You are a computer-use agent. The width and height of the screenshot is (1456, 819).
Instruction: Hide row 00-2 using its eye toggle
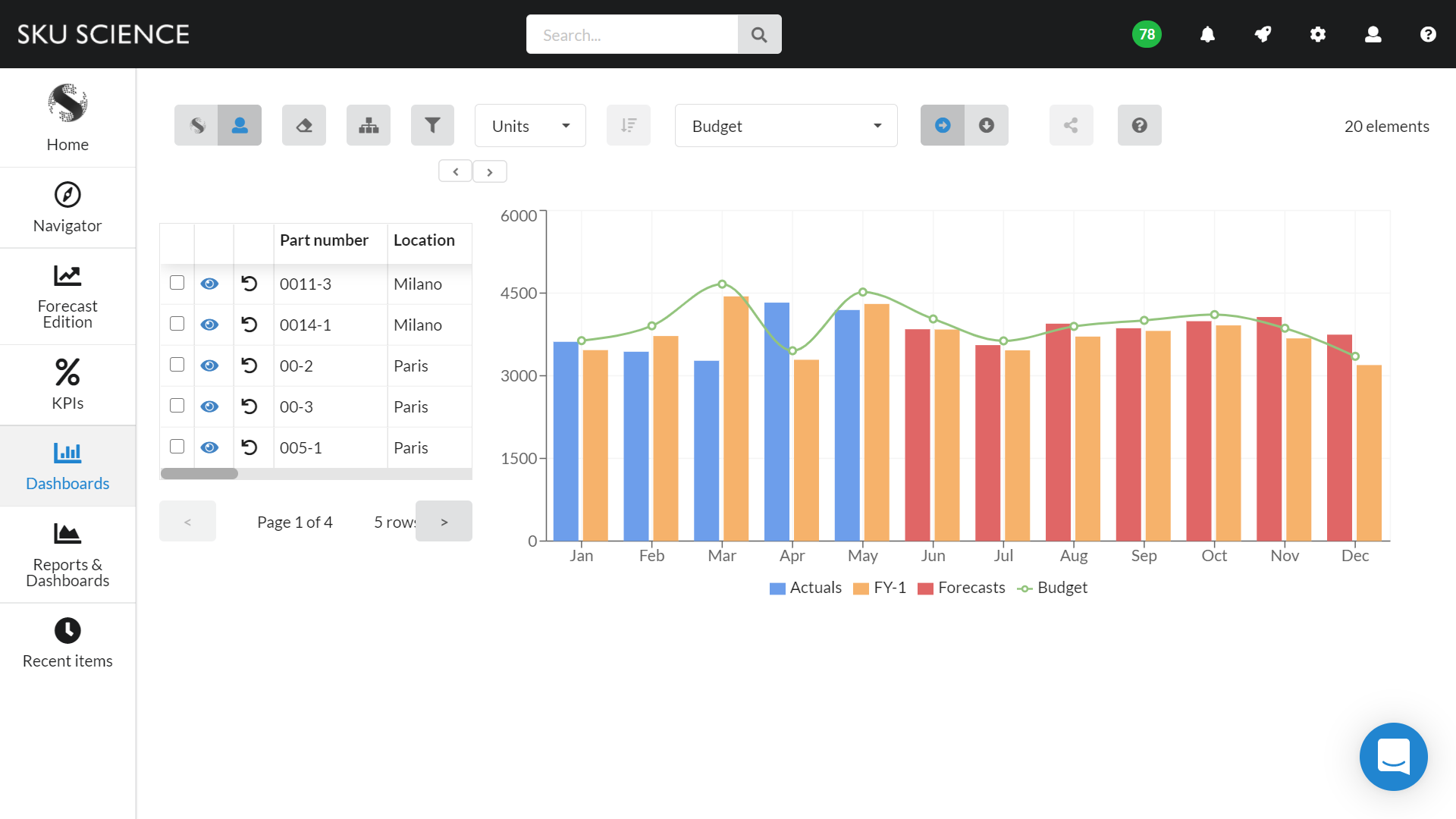209,365
